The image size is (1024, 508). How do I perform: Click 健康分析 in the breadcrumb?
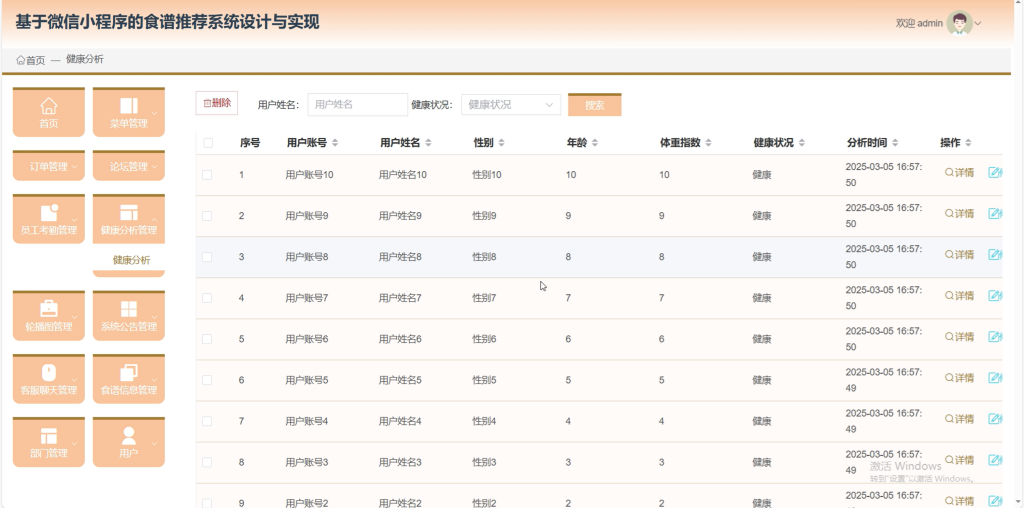[85, 59]
